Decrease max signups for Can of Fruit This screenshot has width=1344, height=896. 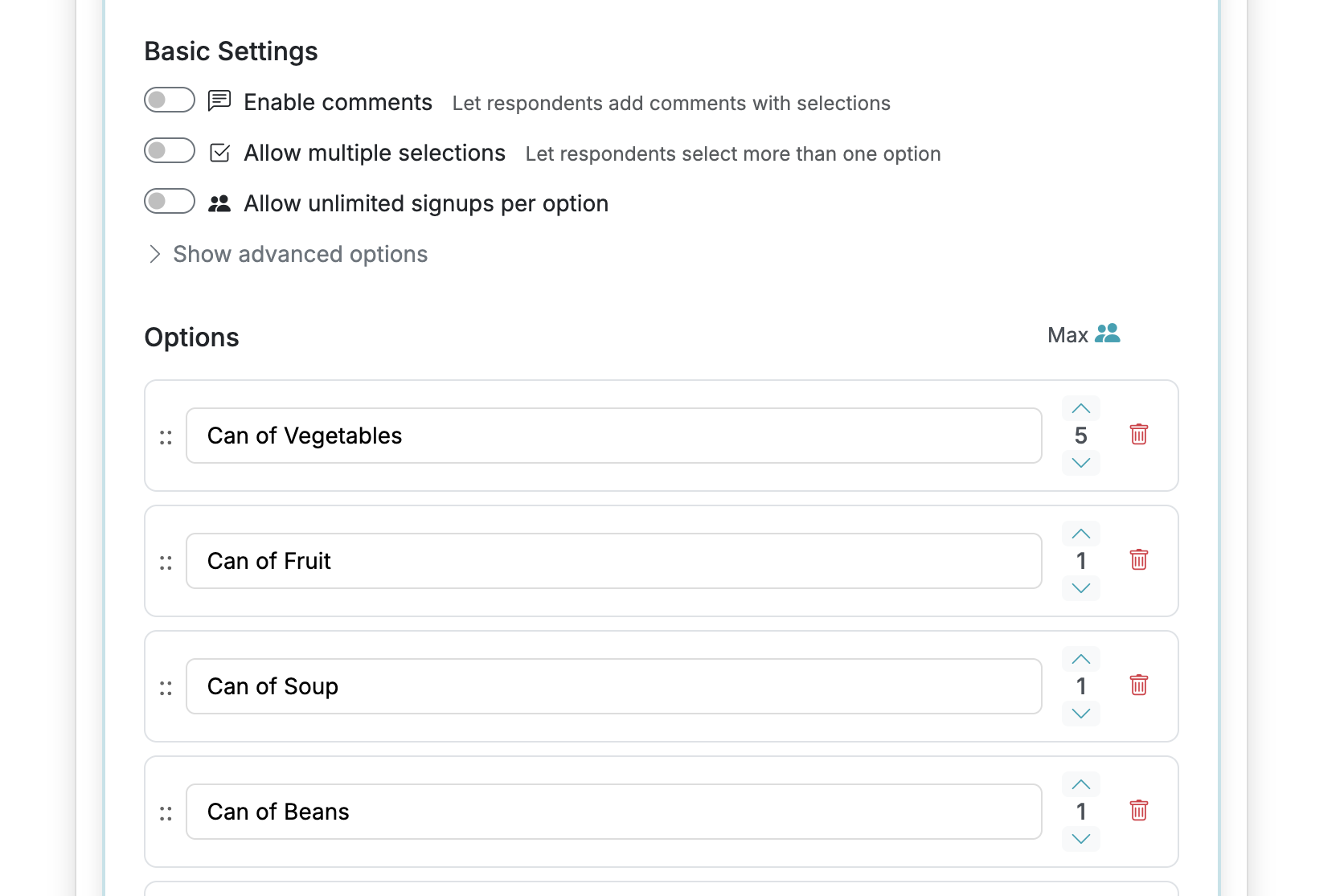pyautogui.click(x=1080, y=587)
